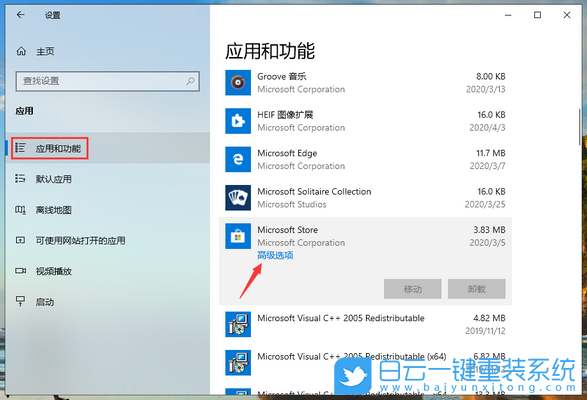This screenshot has height=400, width=587.
Task: Click the 2019/11/12 date value
Action: tap(485, 331)
